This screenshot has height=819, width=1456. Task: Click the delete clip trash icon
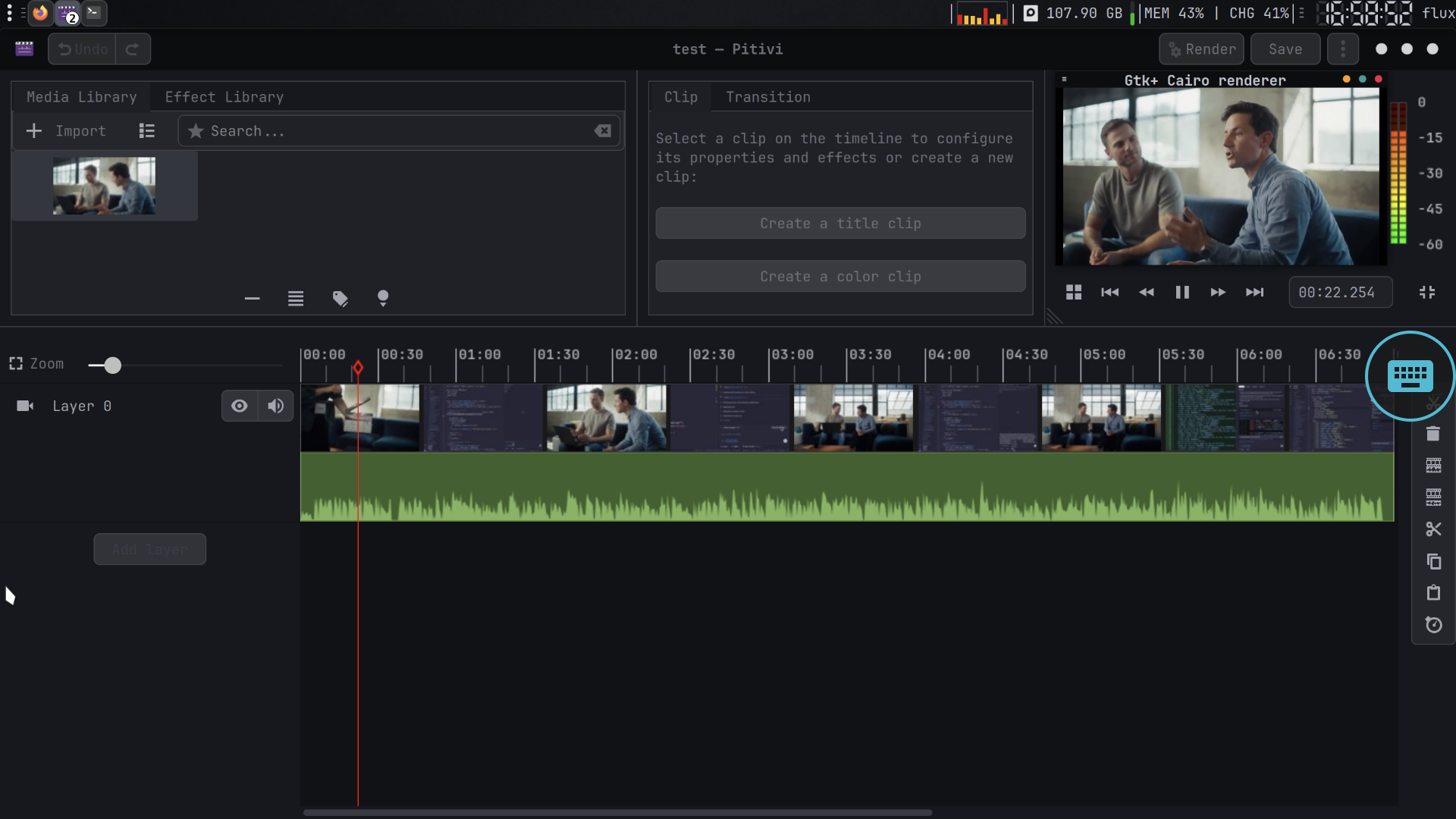(x=1432, y=434)
